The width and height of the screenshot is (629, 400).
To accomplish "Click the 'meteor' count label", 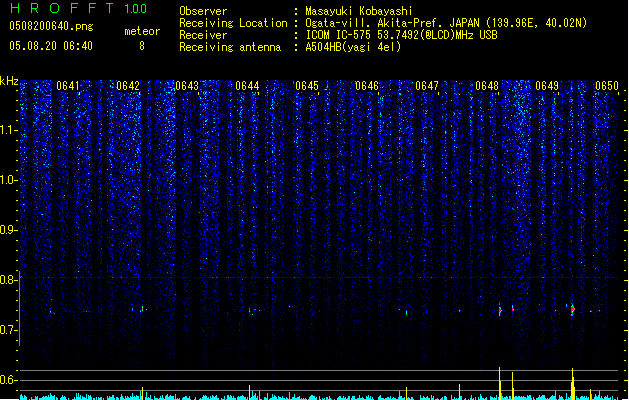I will [x=142, y=31].
